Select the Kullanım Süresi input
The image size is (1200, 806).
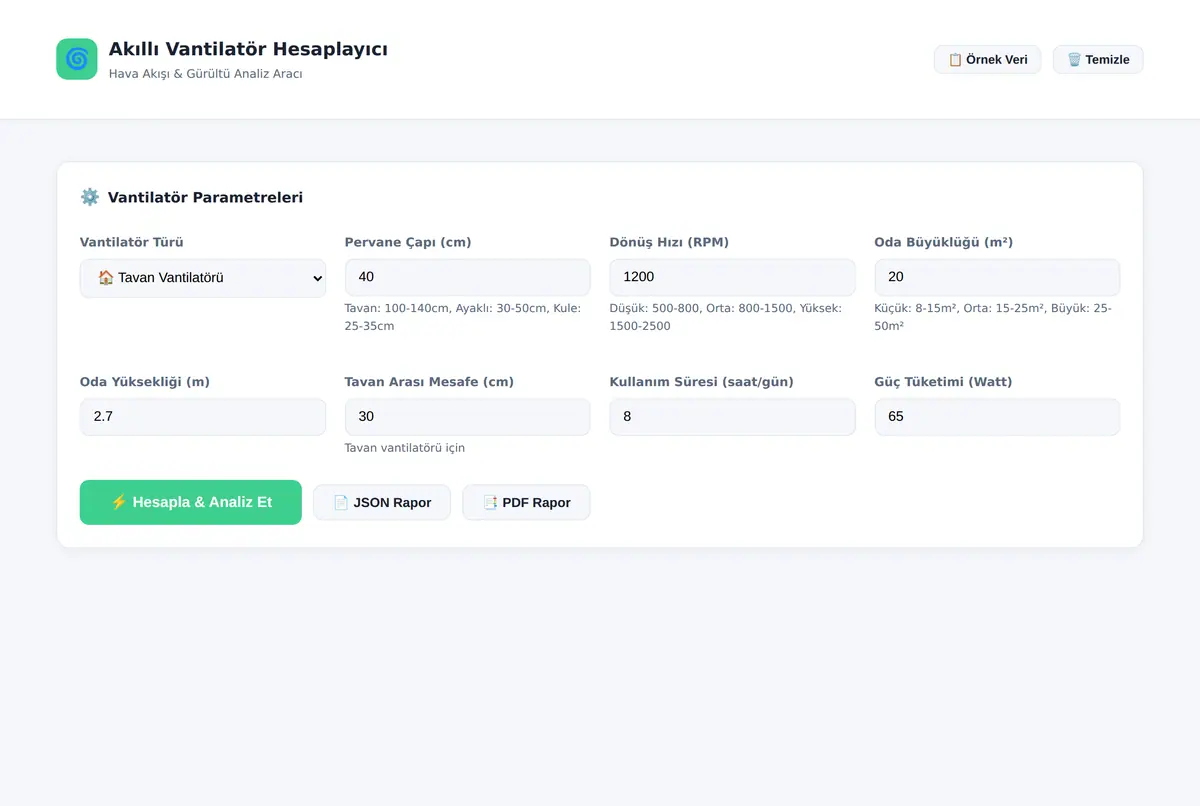pos(733,417)
